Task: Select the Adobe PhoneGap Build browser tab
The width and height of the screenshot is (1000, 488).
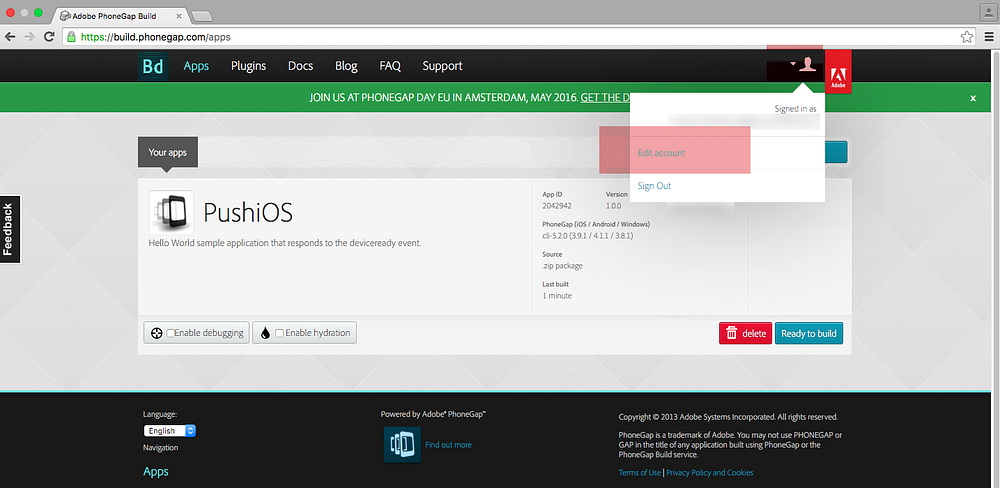Action: (x=119, y=16)
